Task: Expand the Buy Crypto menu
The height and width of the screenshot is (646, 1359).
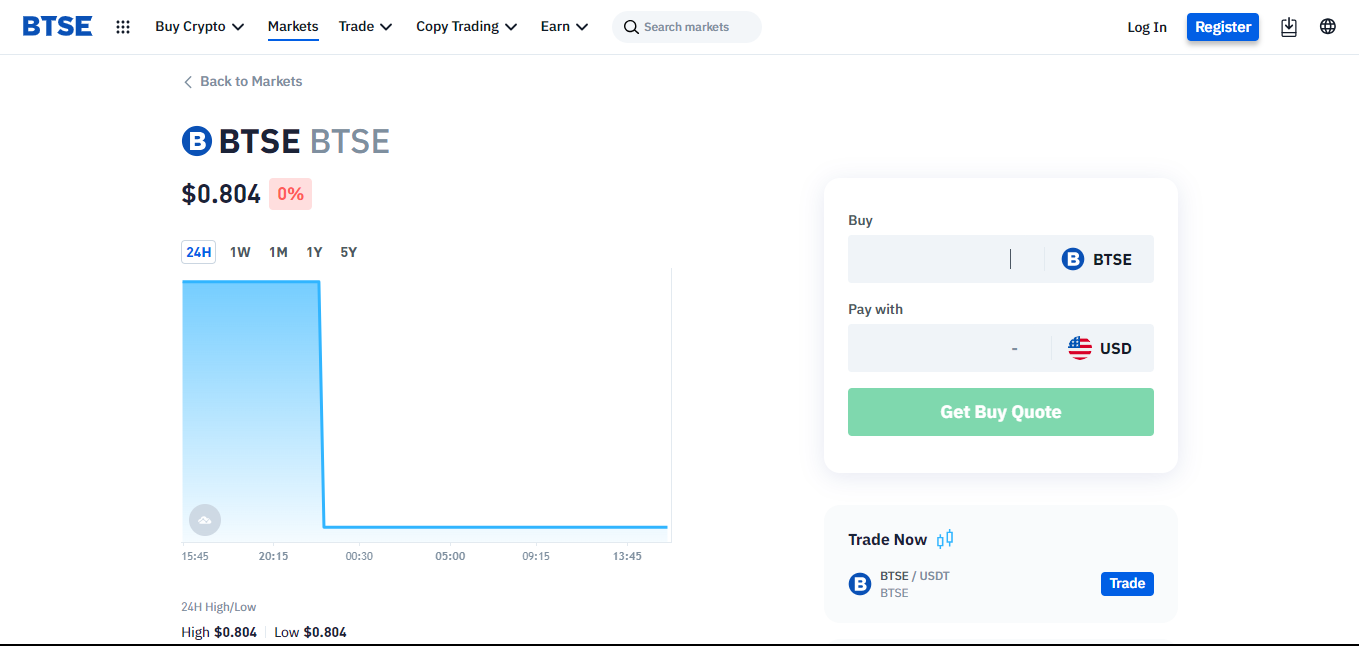Action: (200, 27)
